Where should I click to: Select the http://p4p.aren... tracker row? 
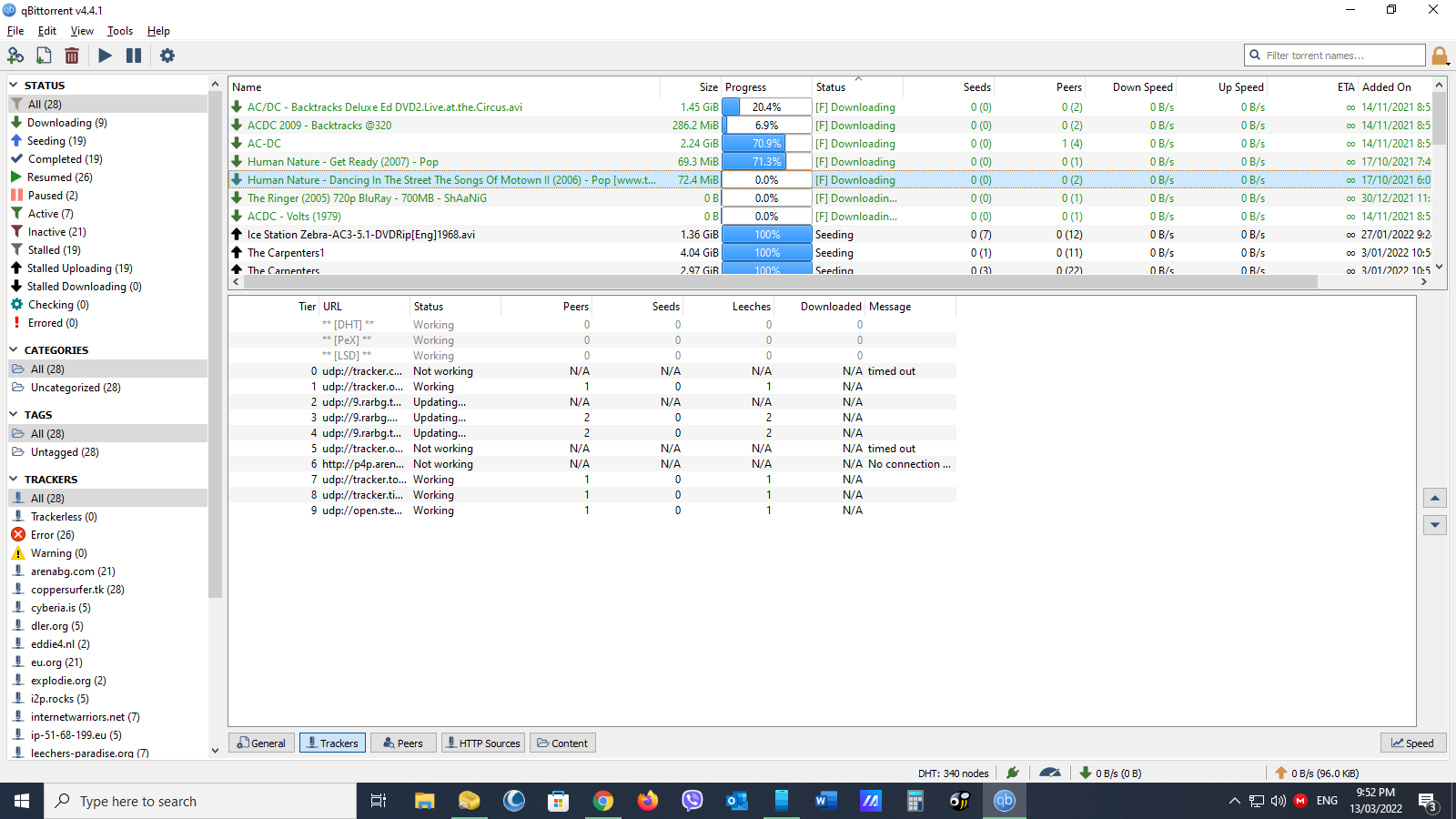pyautogui.click(x=591, y=464)
